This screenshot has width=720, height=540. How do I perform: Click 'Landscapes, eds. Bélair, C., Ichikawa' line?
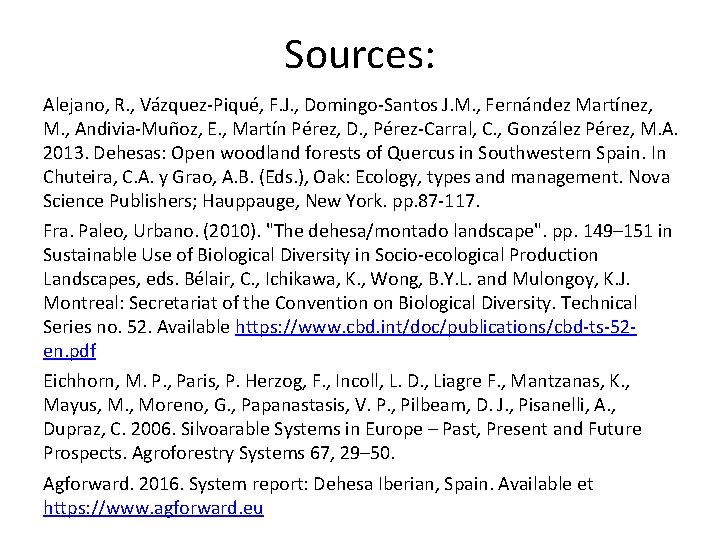337,279
